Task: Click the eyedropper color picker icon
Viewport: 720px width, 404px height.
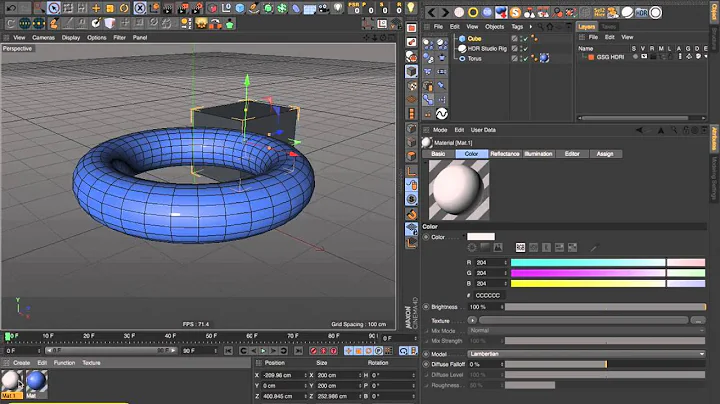Action: pos(594,247)
